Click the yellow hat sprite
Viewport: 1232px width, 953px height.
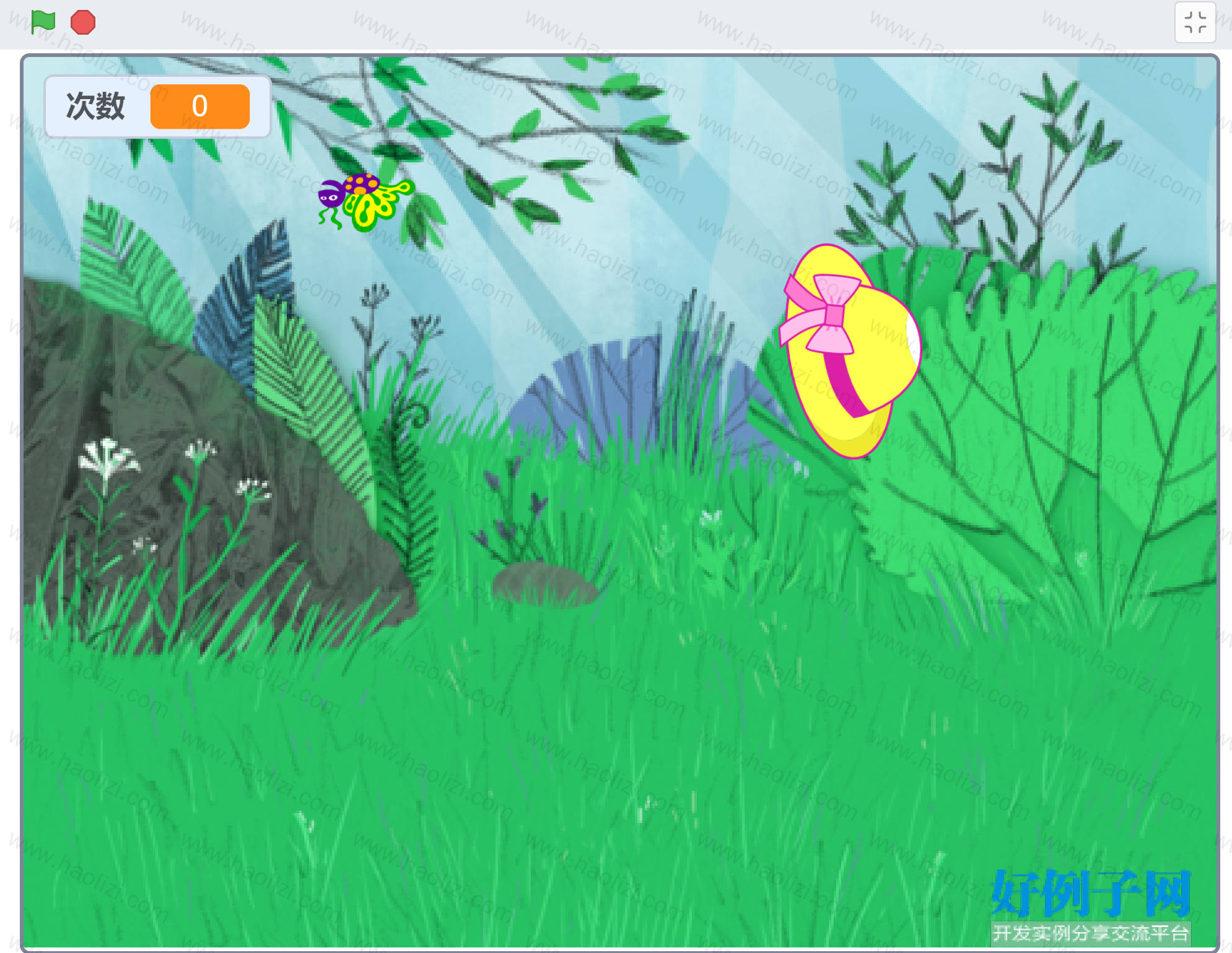pos(850,350)
